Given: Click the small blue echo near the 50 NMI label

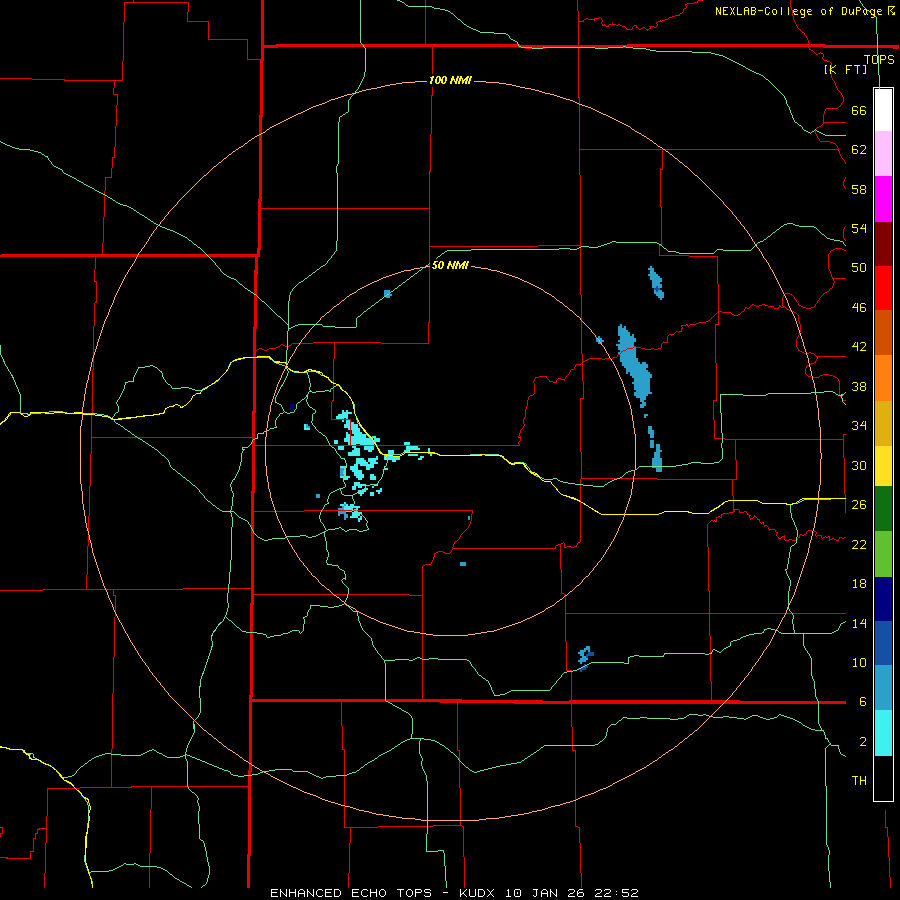Looking at the screenshot, I should point(387,294).
